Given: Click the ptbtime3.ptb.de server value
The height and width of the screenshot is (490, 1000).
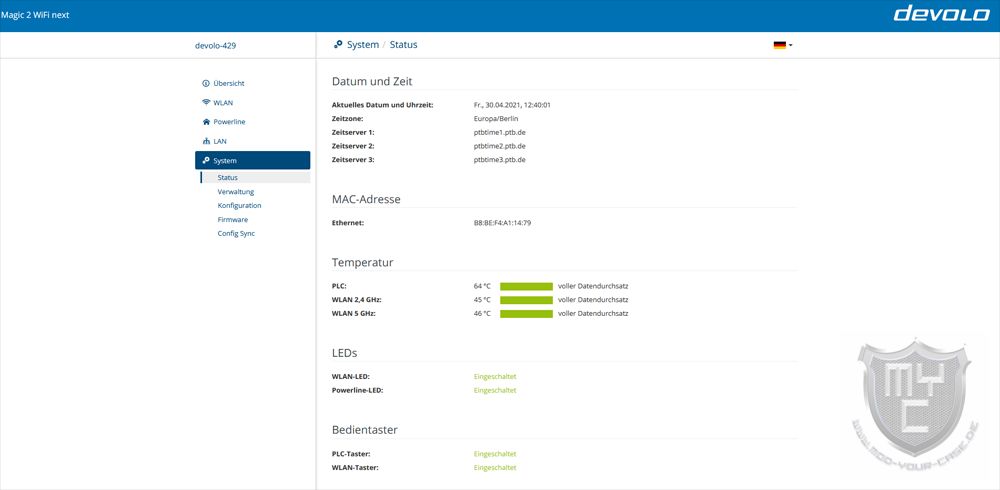Looking at the screenshot, I should point(499,160).
